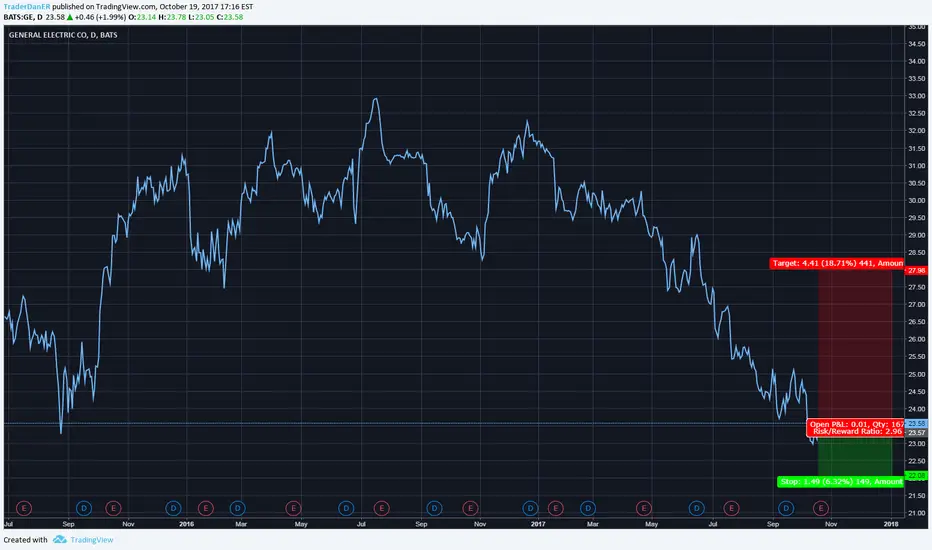932x550 pixels.
Task: Click the 'GENERAL ELECTRIC CO, D, BATS' chart title
Action: coord(63,35)
